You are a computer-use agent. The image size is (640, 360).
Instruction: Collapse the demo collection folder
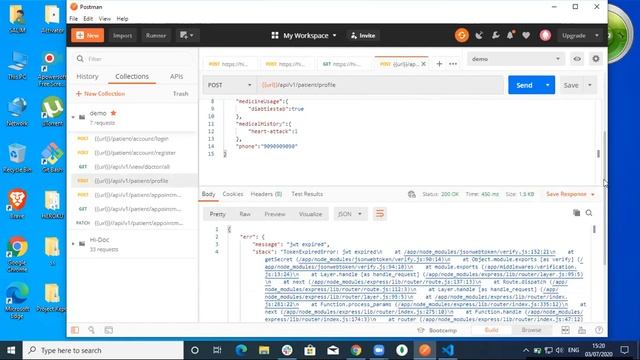73,117
